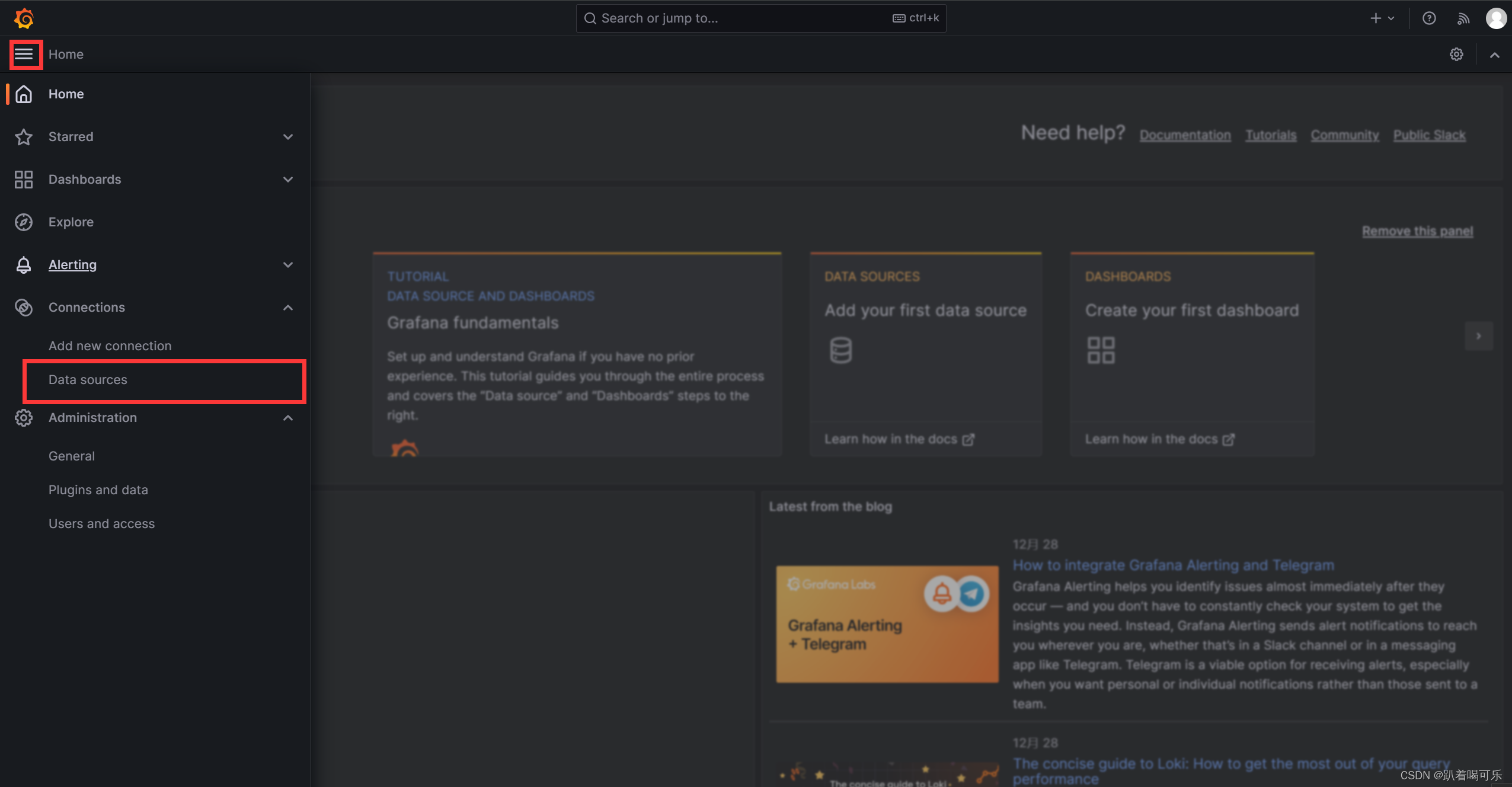The image size is (1512, 787).
Task: Click the Connections plug icon
Action: pyautogui.click(x=24, y=308)
